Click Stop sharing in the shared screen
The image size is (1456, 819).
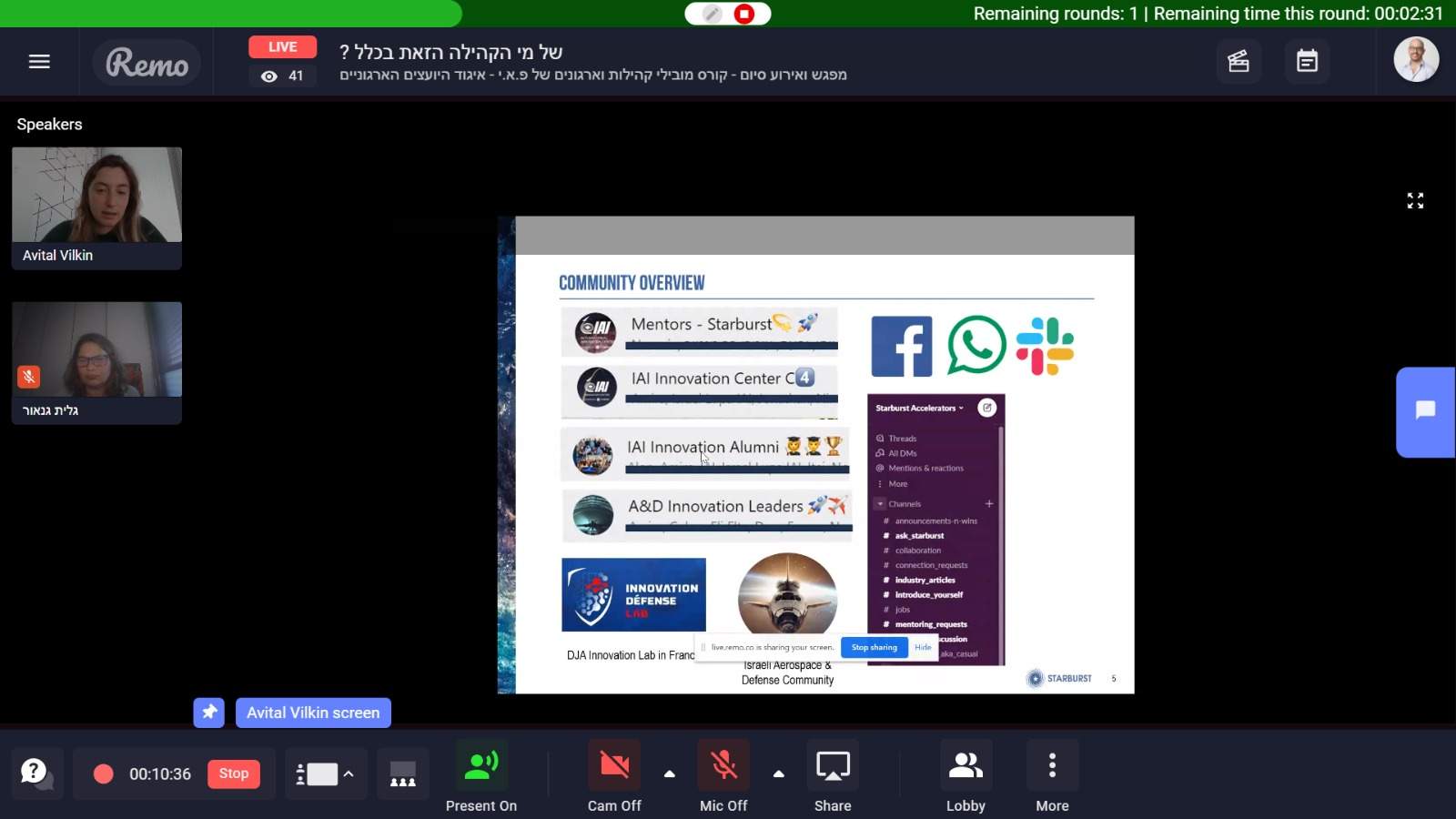coord(874,647)
